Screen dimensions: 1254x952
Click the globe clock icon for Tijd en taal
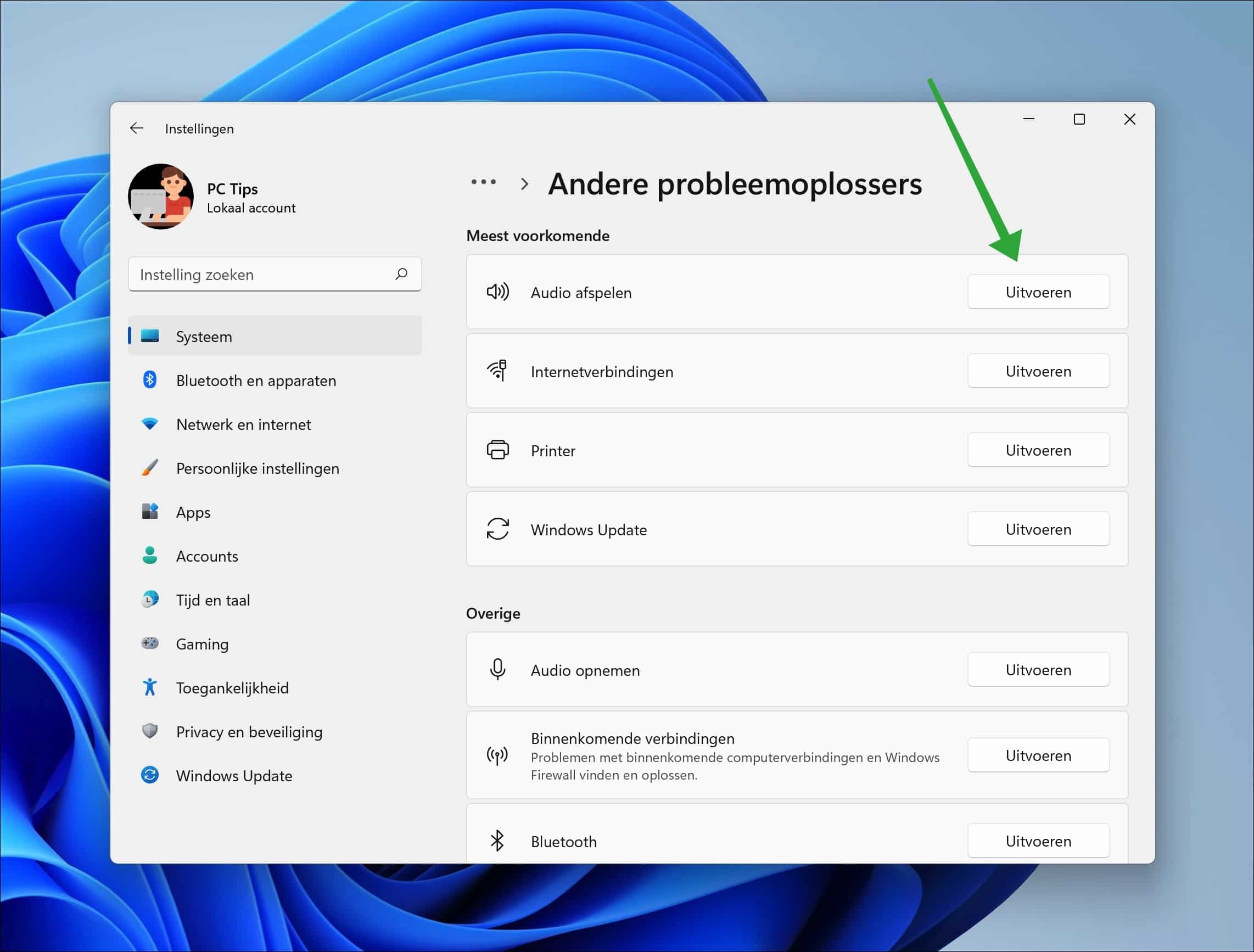(150, 599)
